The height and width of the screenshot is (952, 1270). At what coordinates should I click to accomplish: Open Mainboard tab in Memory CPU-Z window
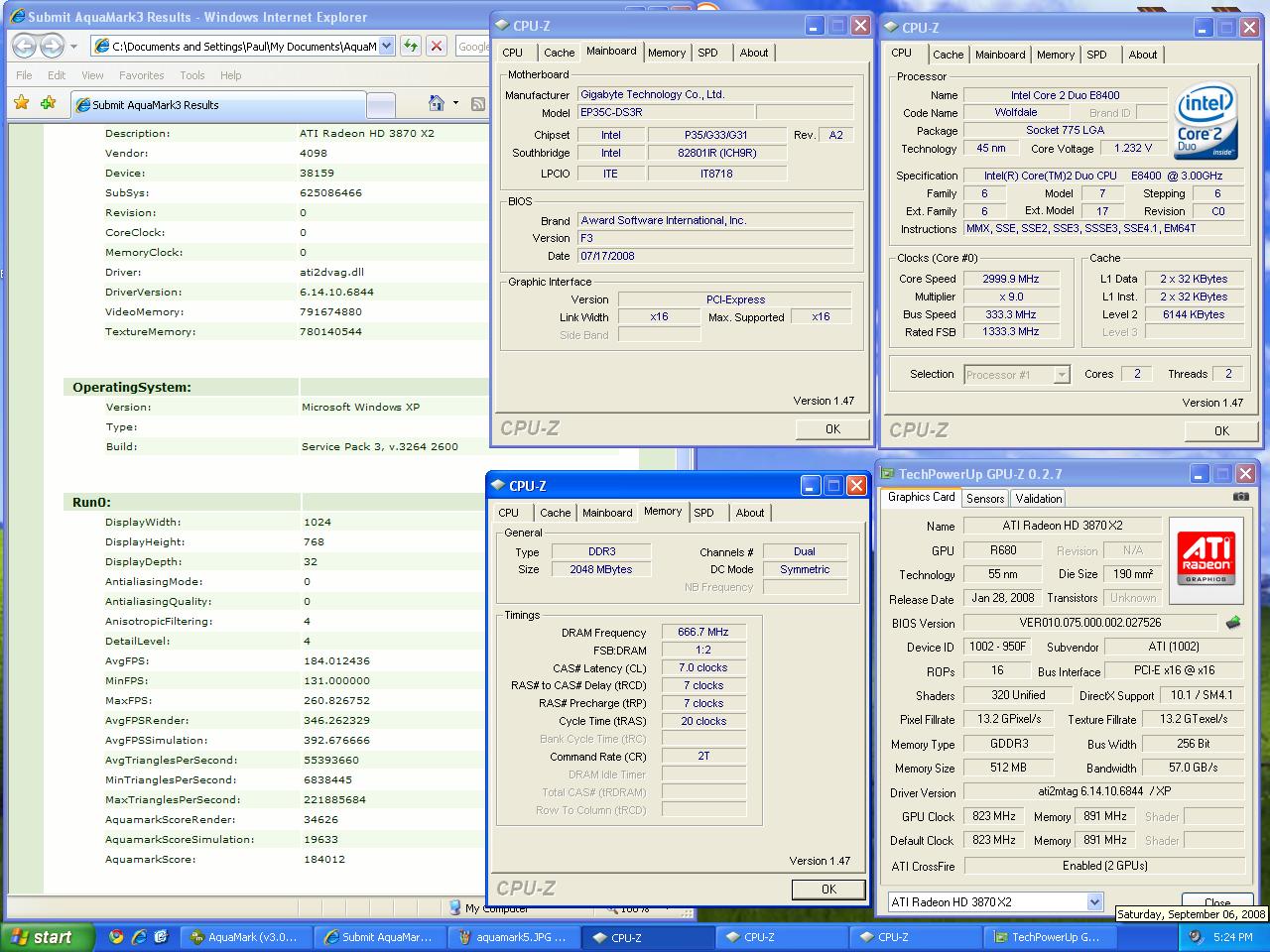(607, 513)
